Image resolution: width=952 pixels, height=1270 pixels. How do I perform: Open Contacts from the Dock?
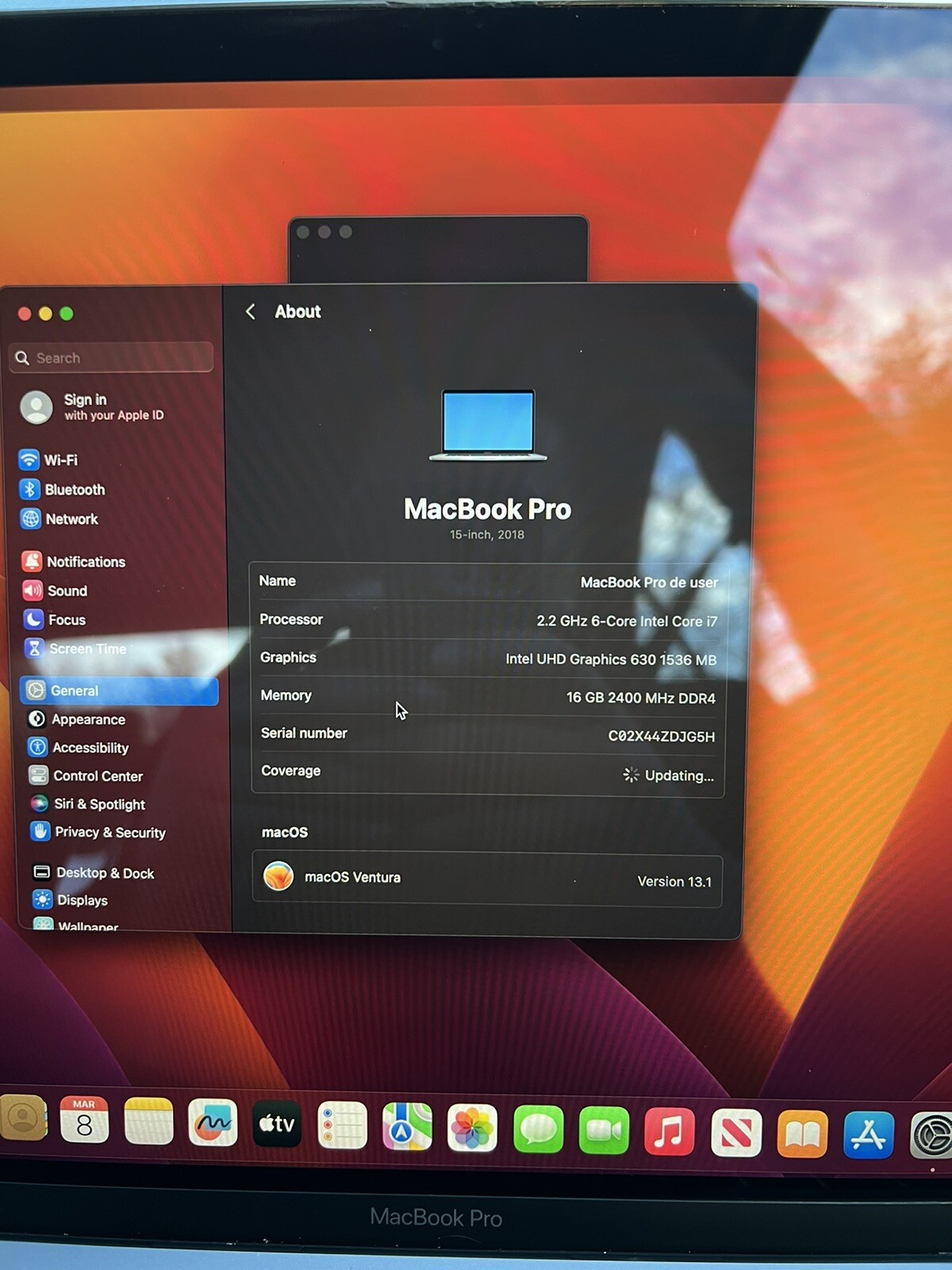[x=22, y=1118]
